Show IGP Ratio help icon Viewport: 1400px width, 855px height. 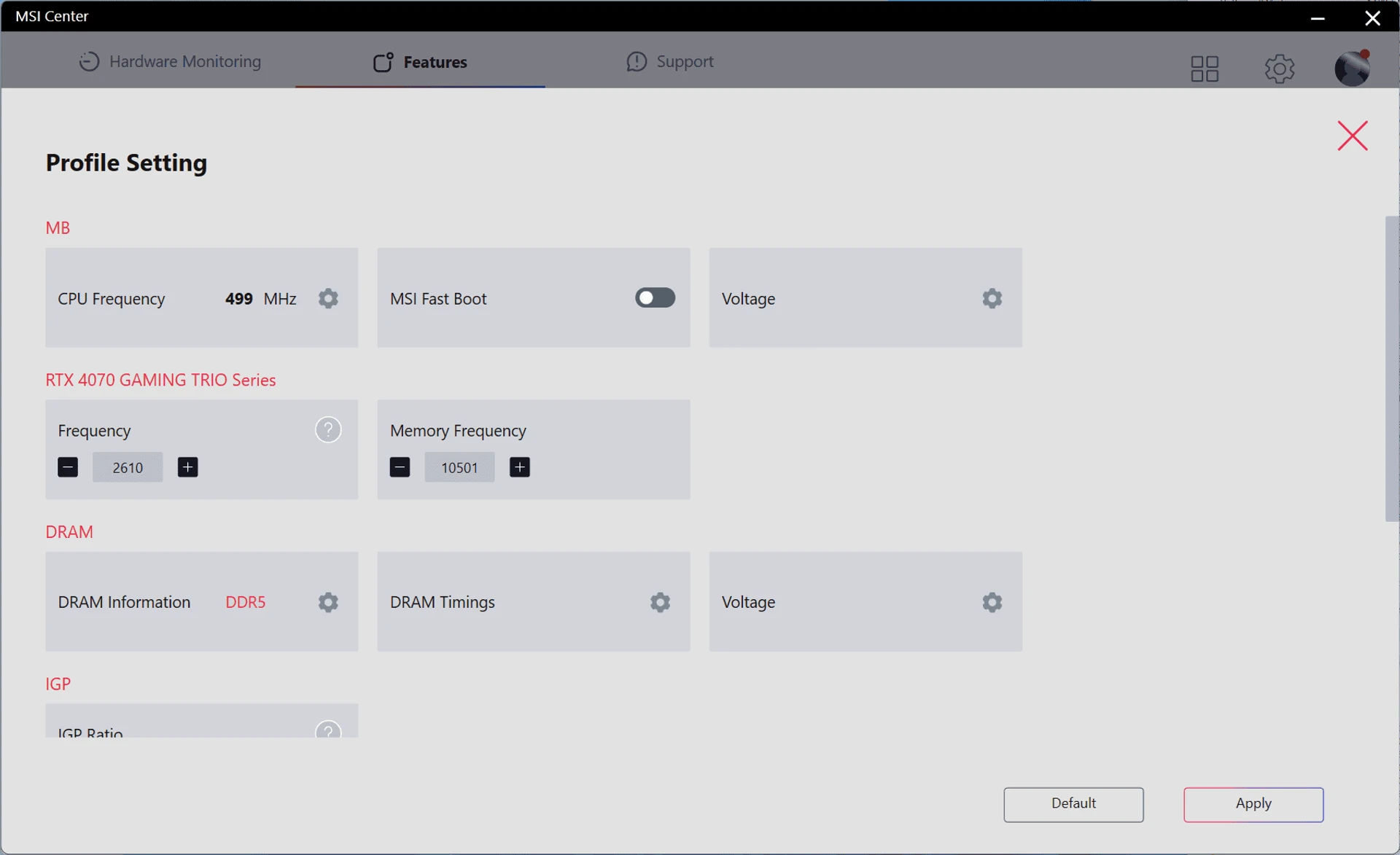[328, 730]
